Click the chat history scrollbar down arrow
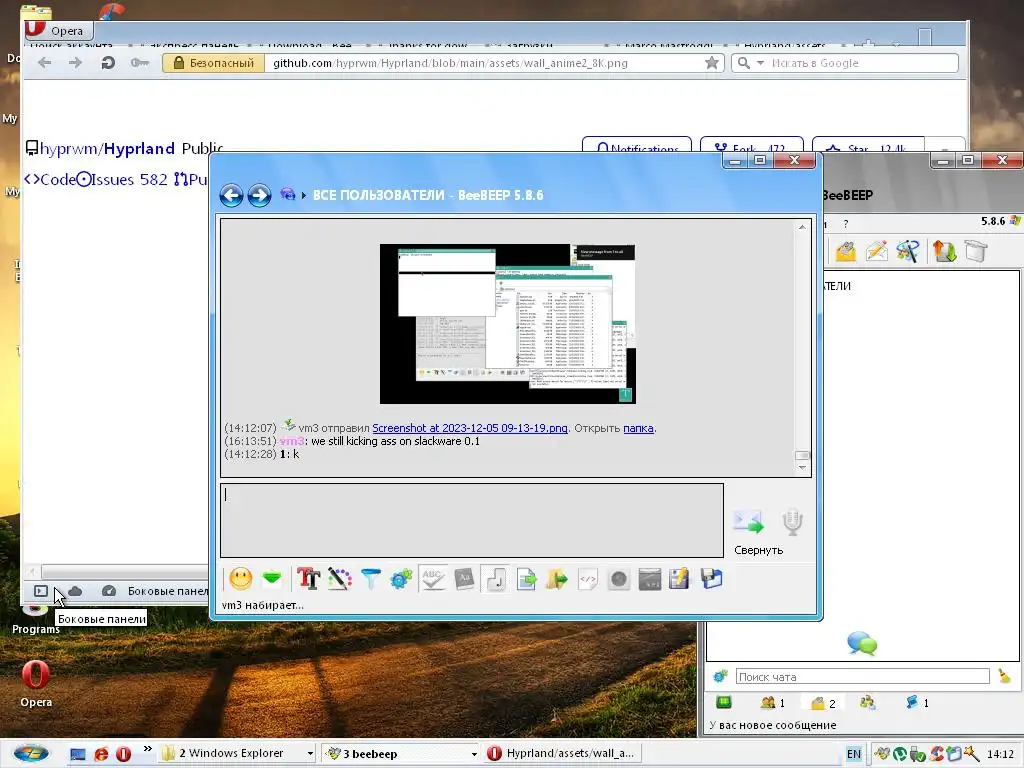Screen dimensions: 1024x768 [x=802, y=468]
